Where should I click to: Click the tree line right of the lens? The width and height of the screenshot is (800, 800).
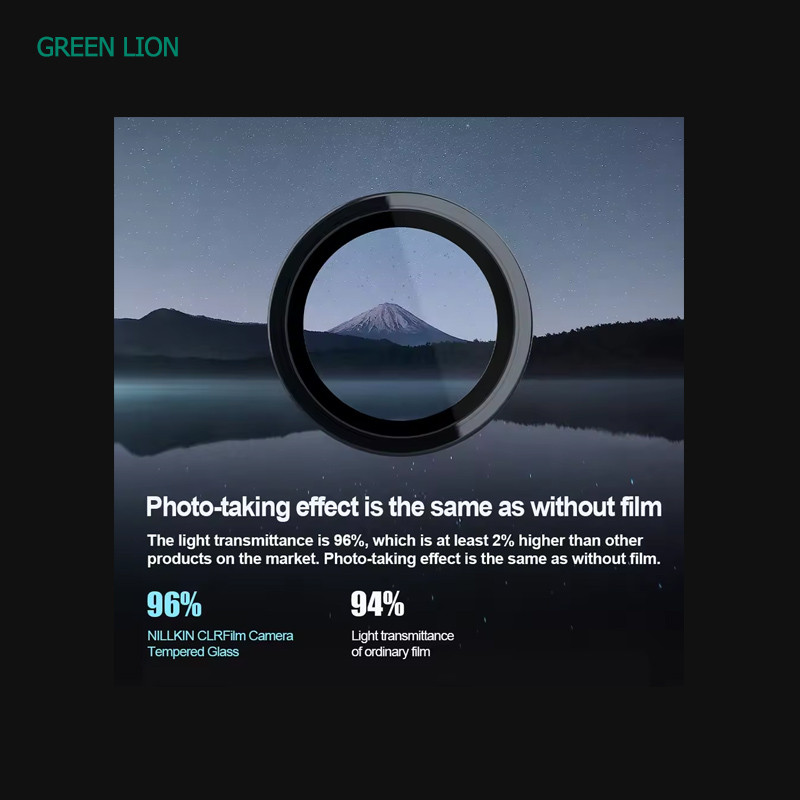coord(607,347)
